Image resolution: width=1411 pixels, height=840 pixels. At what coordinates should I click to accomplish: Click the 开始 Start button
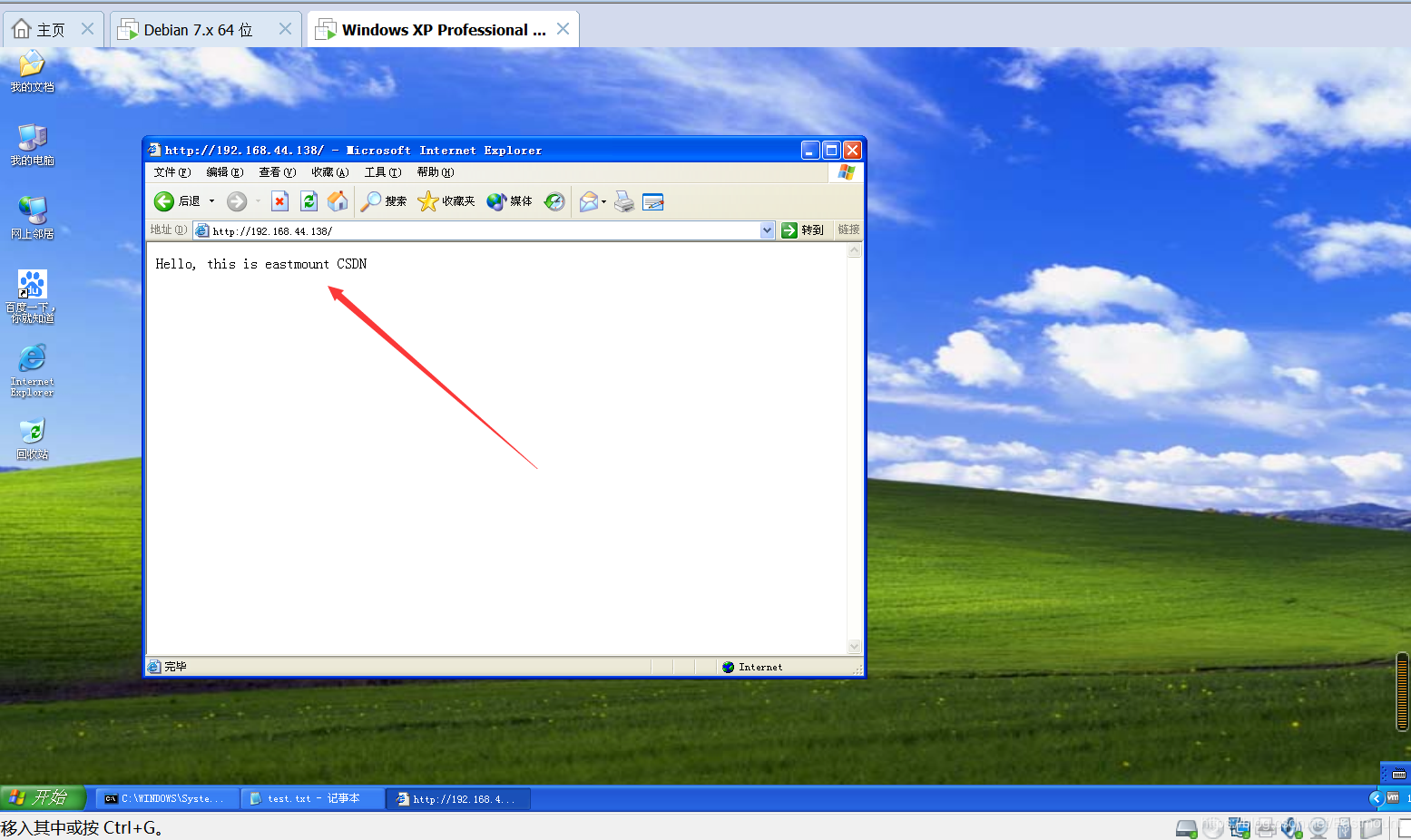(43, 797)
